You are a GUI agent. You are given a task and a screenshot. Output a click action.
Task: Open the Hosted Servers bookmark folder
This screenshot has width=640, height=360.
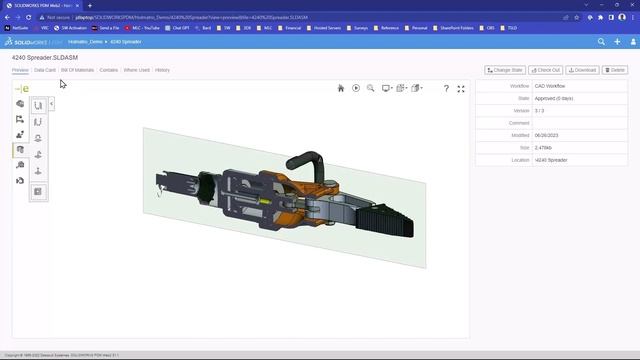click(x=323, y=28)
